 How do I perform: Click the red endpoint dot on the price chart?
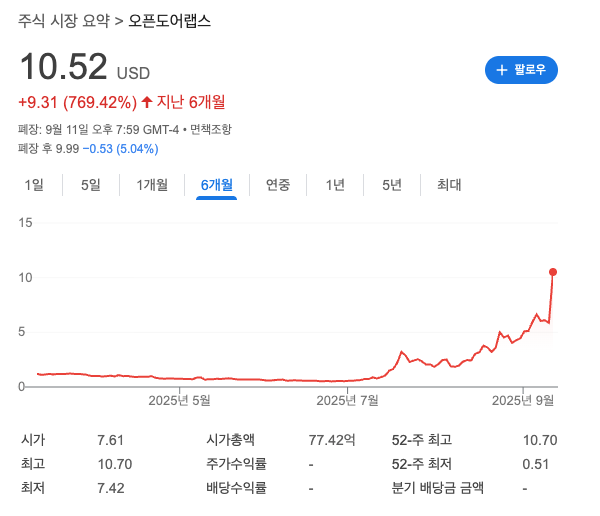click(x=553, y=272)
